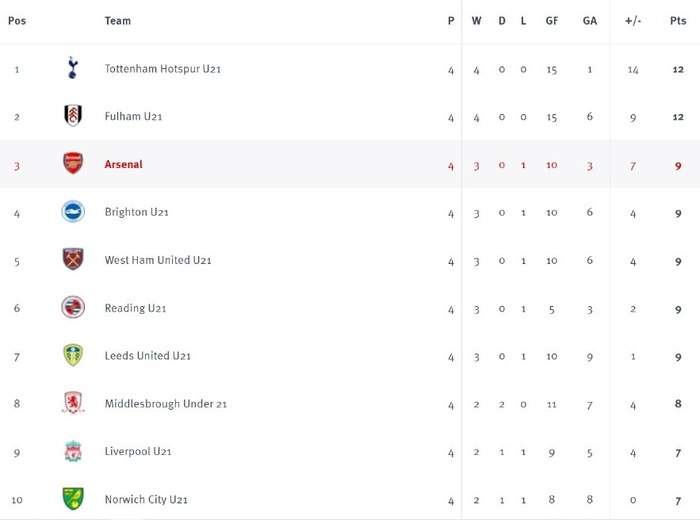Open the Fulham U21 team name
The width and height of the screenshot is (700, 520).
133,116
